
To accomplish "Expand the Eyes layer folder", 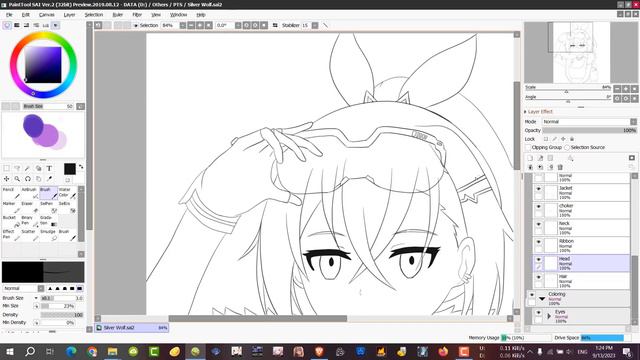I will (549, 316).
